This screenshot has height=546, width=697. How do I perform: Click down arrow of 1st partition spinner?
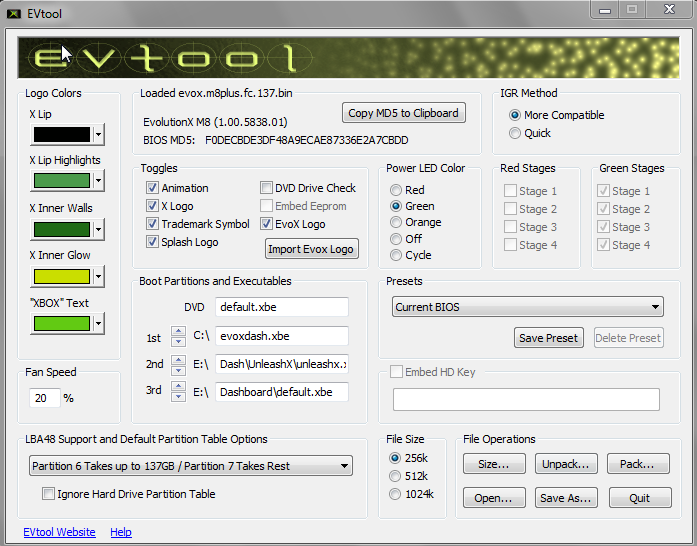[x=178, y=341]
